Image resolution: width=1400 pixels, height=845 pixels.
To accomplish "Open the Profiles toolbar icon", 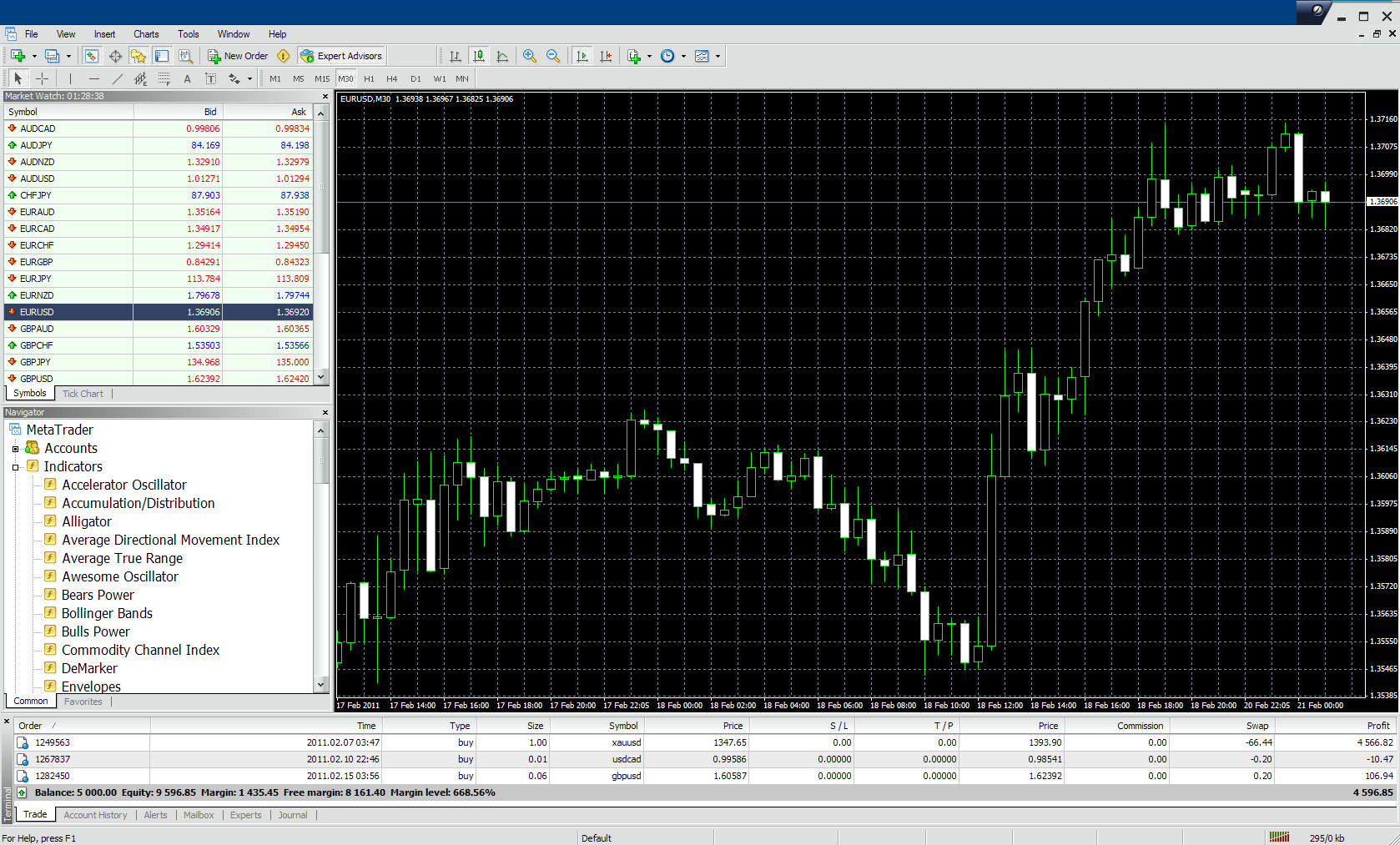I will click(x=52, y=56).
